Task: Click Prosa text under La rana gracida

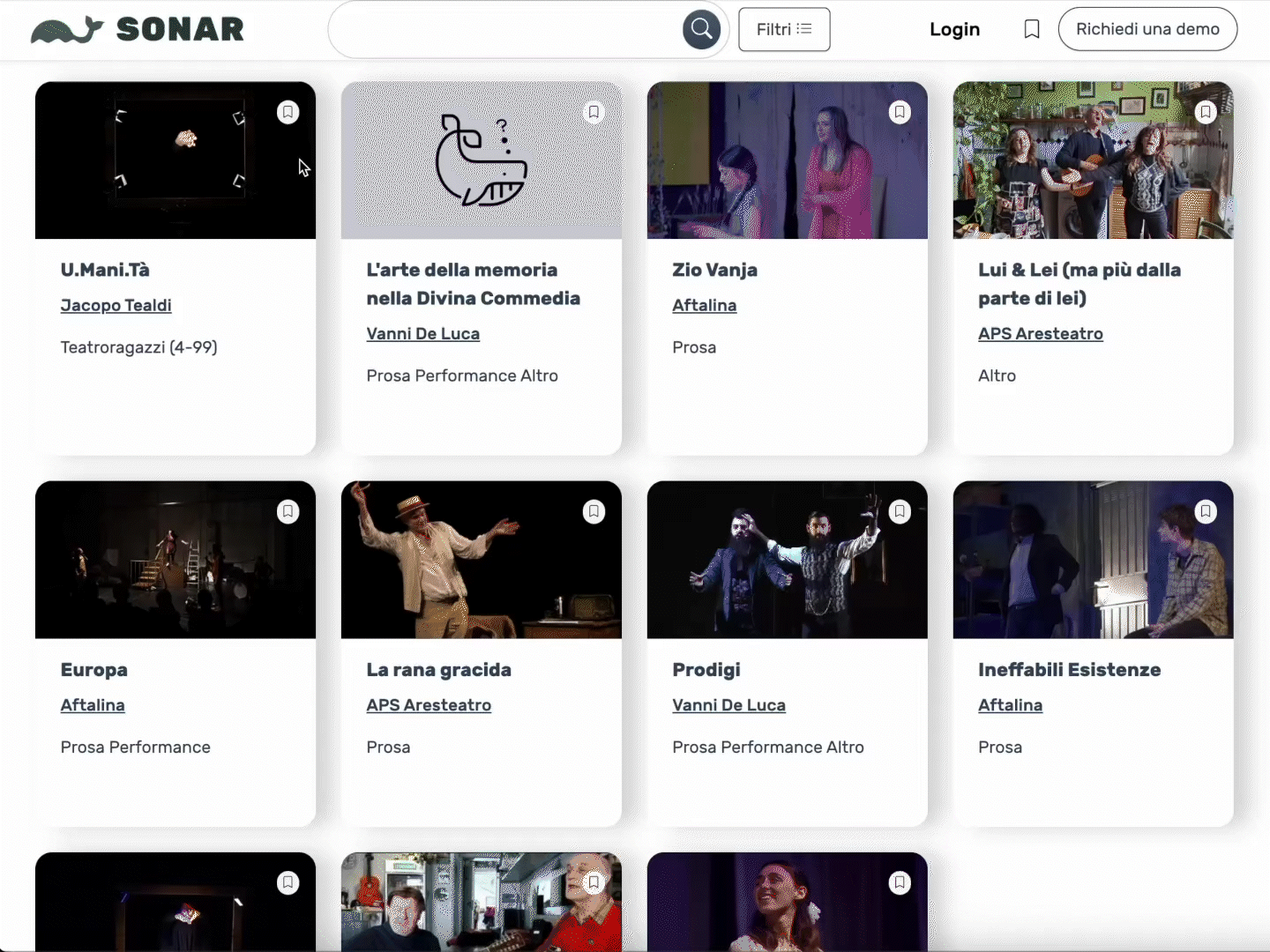Action: coord(389,747)
